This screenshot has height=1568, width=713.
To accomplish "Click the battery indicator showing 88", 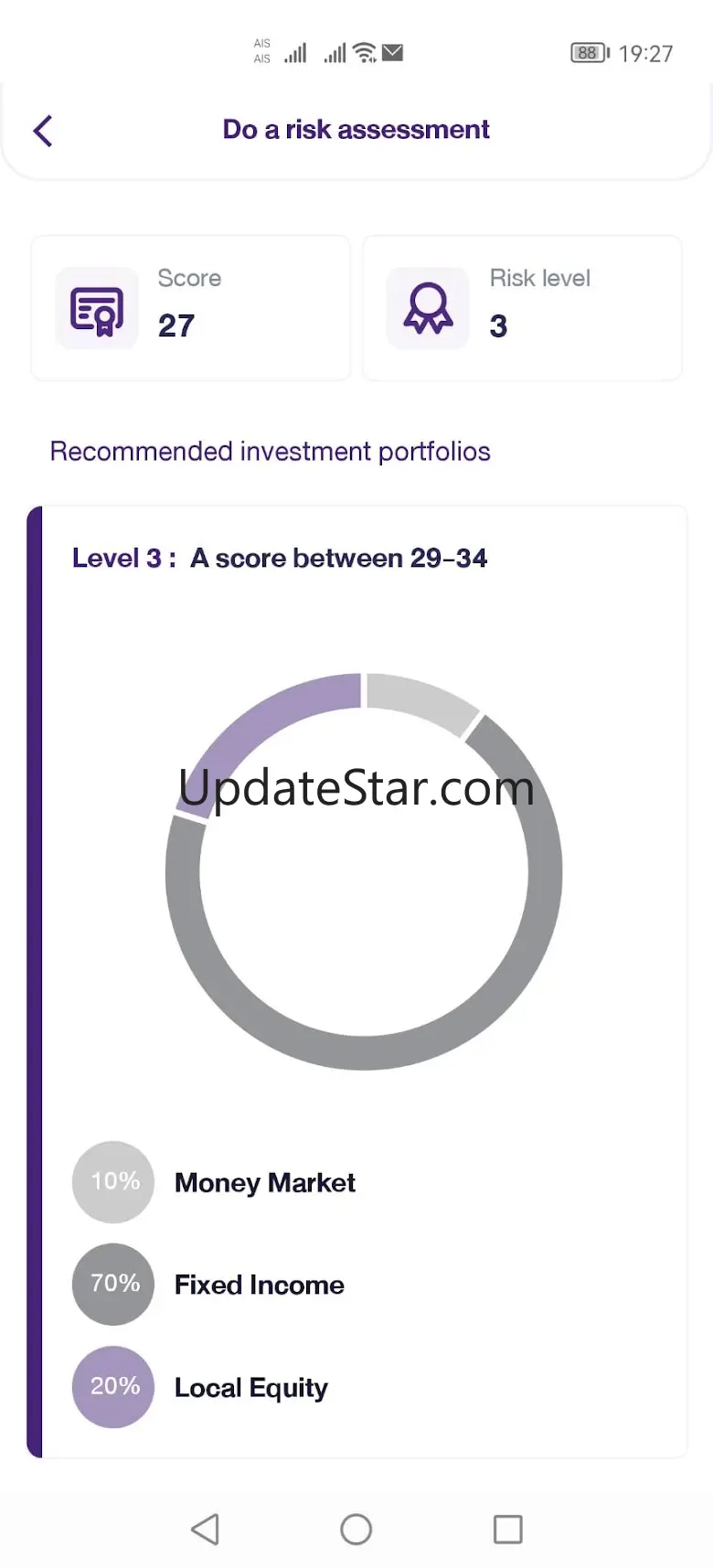I will click(590, 53).
